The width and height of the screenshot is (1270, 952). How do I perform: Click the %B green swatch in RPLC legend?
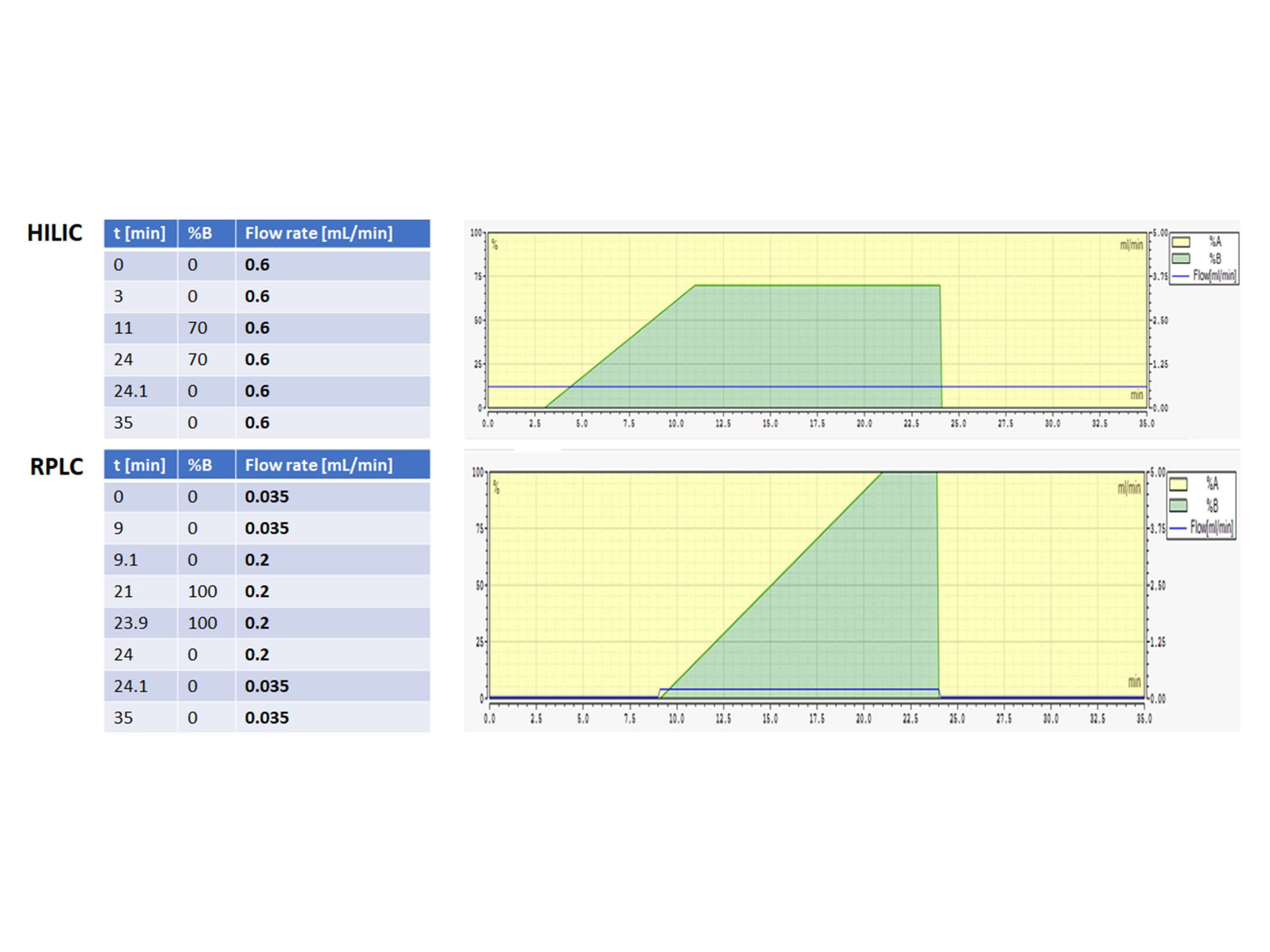(x=1178, y=505)
